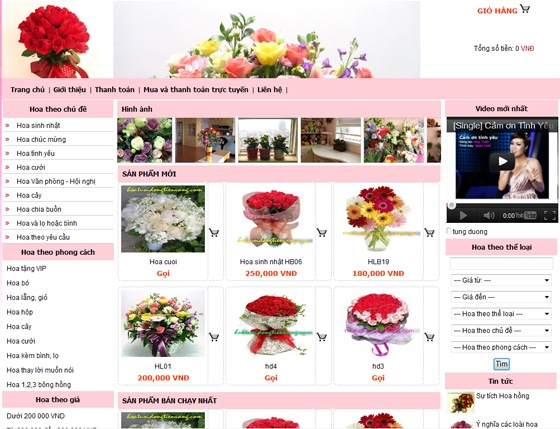Viewport: 560px width, 429px height.
Task: Go to the Liên hệ menu item
Action: pyautogui.click(x=270, y=90)
